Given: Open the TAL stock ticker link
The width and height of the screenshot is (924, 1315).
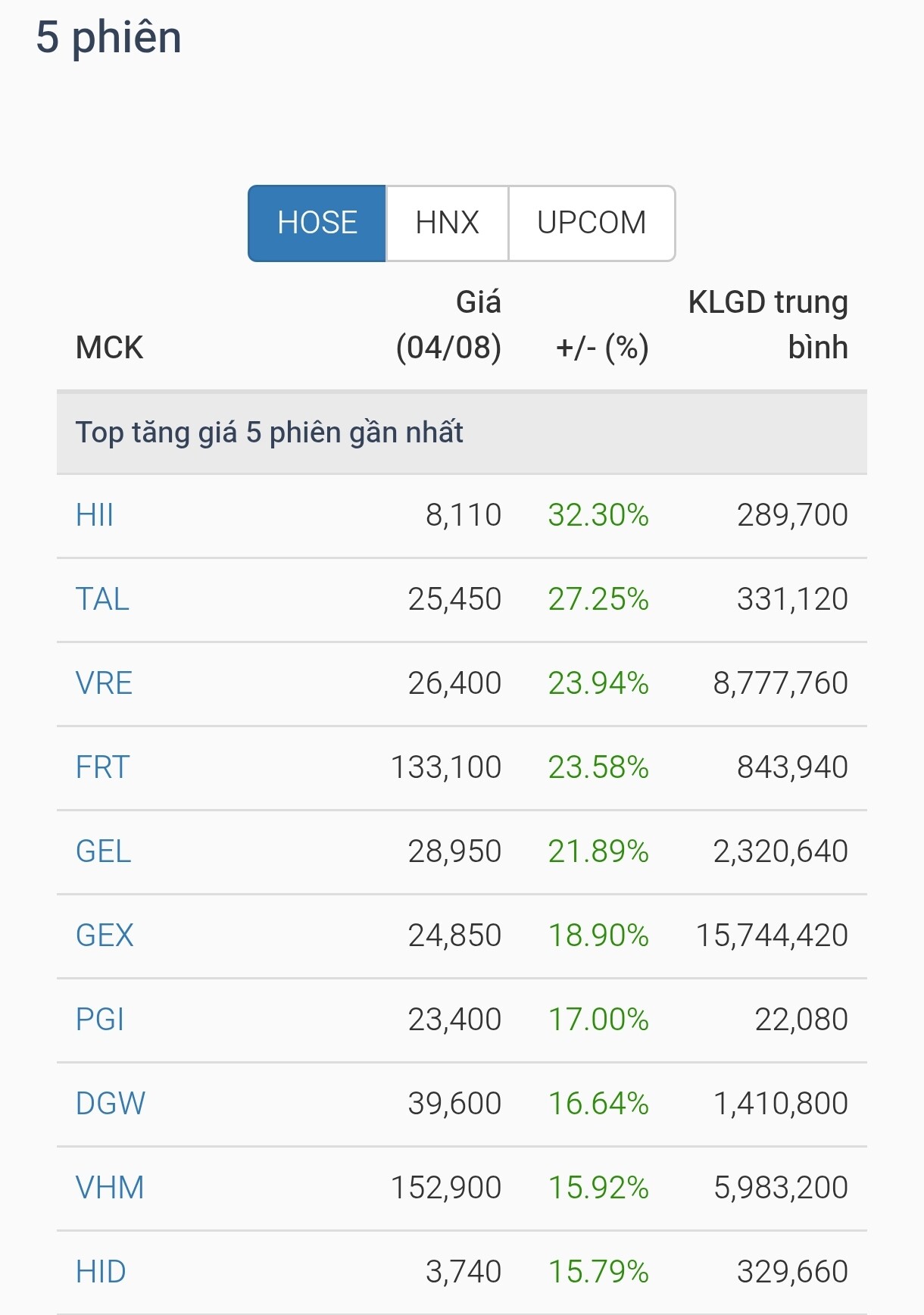Looking at the screenshot, I should (x=102, y=599).
